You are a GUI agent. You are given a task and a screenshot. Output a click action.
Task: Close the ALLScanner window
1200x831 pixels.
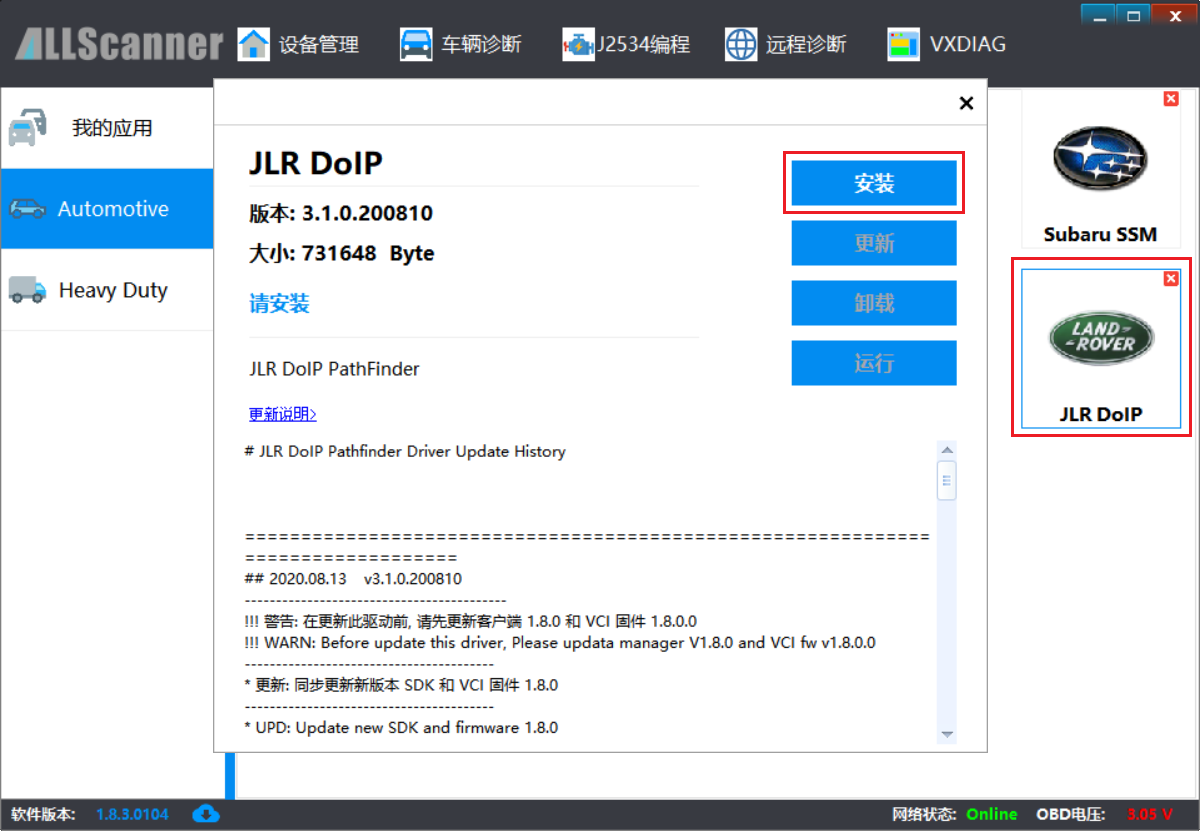[x=1173, y=14]
